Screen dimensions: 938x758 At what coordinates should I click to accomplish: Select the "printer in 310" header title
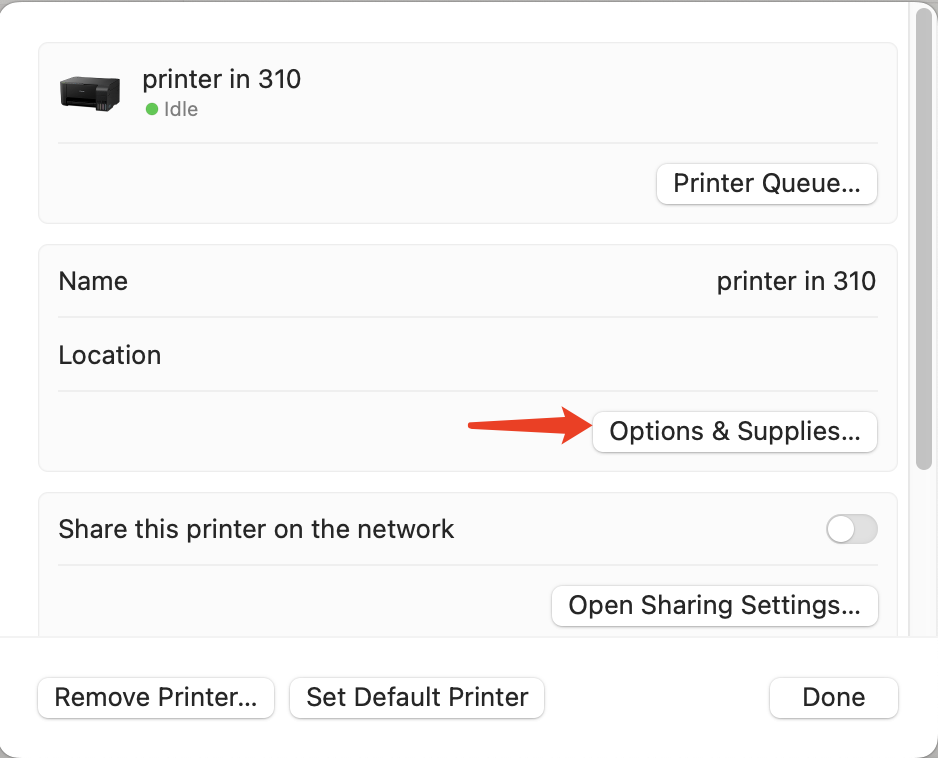[x=221, y=79]
